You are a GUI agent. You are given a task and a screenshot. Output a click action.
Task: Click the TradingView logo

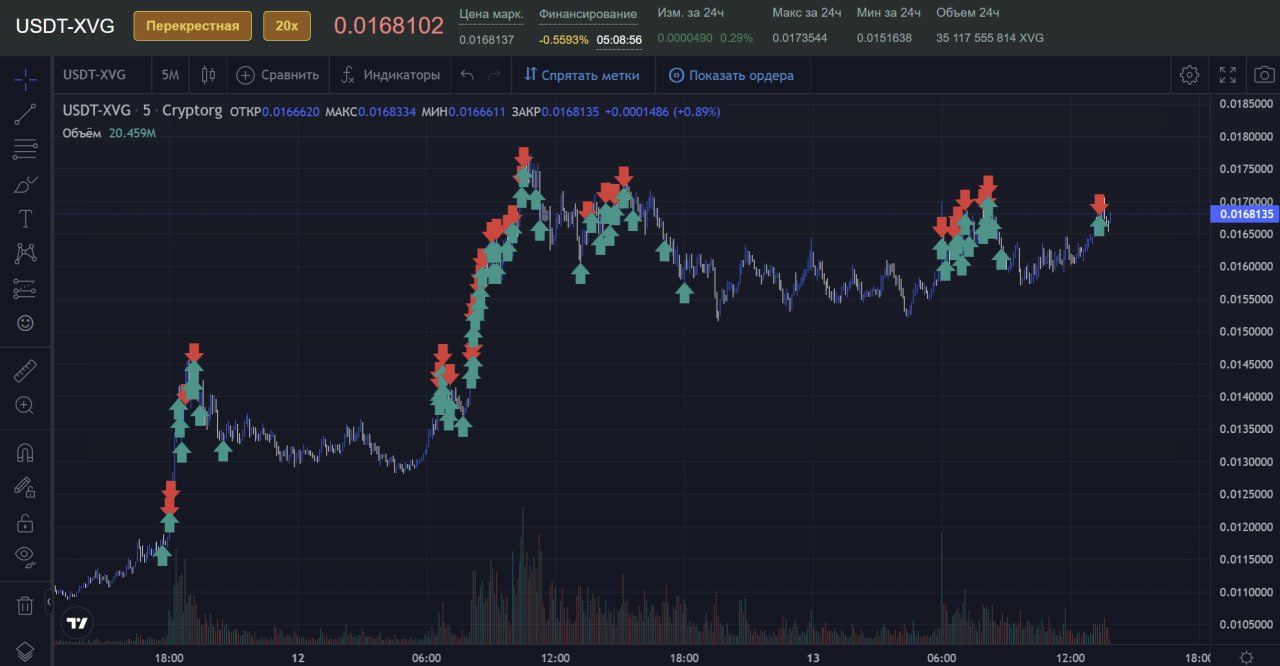point(77,622)
